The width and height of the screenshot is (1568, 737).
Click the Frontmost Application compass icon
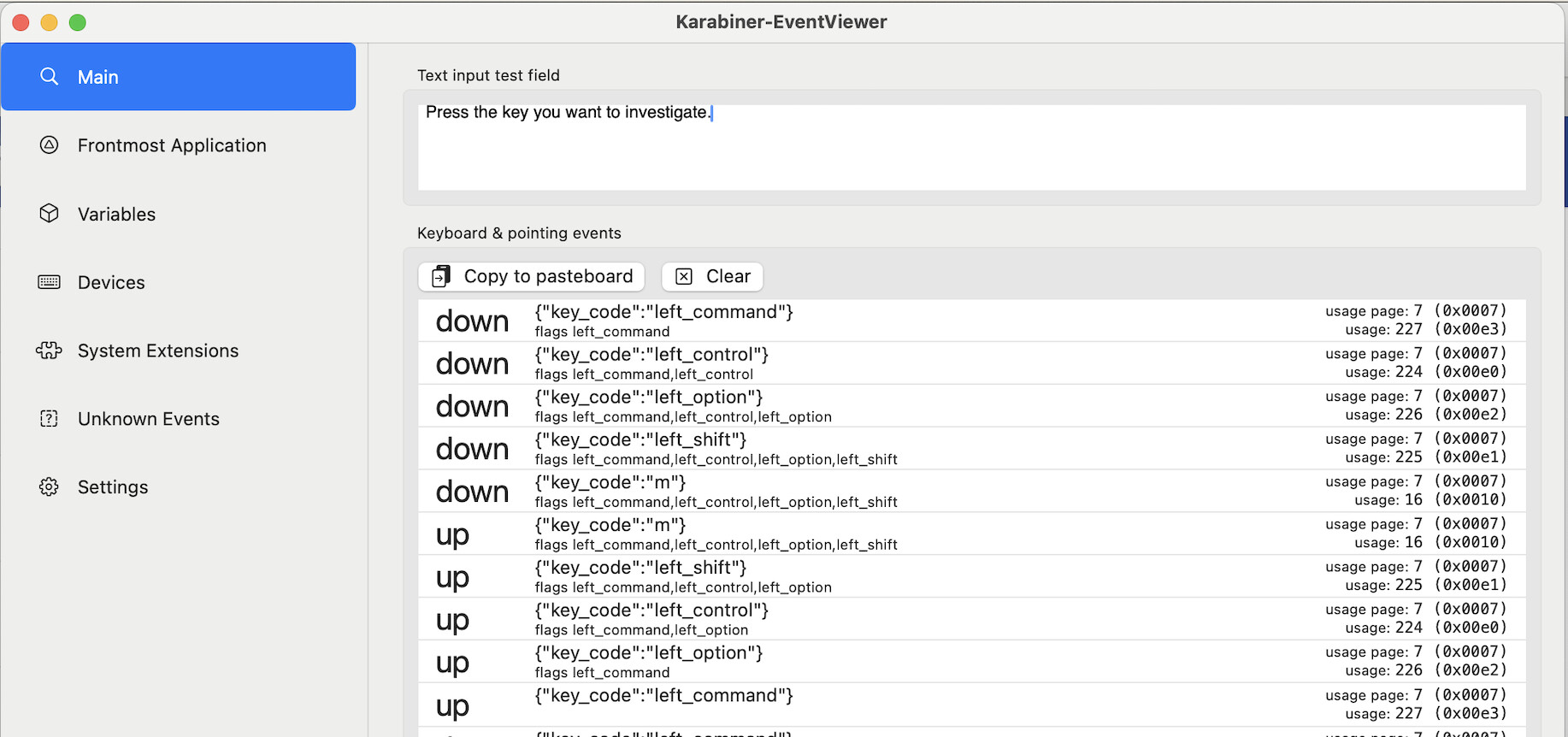(x=50, y=145)
